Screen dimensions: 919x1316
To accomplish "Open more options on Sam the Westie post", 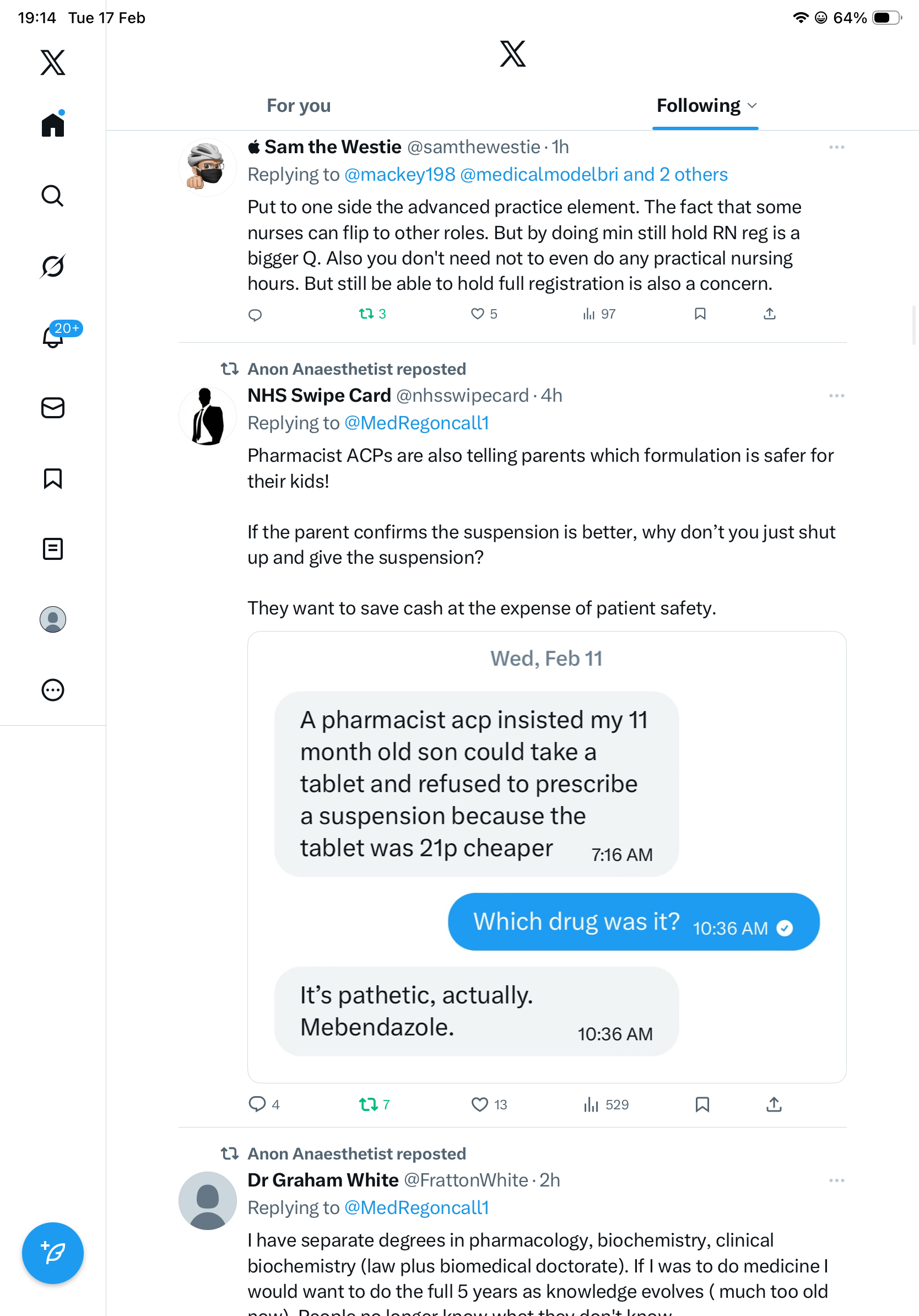I will point(836,147).
